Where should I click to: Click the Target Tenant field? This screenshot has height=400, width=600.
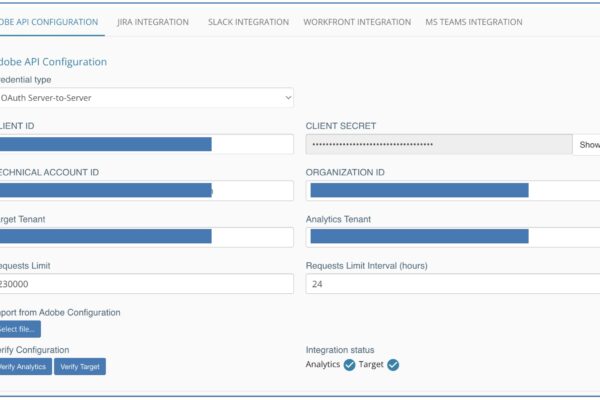147,237
